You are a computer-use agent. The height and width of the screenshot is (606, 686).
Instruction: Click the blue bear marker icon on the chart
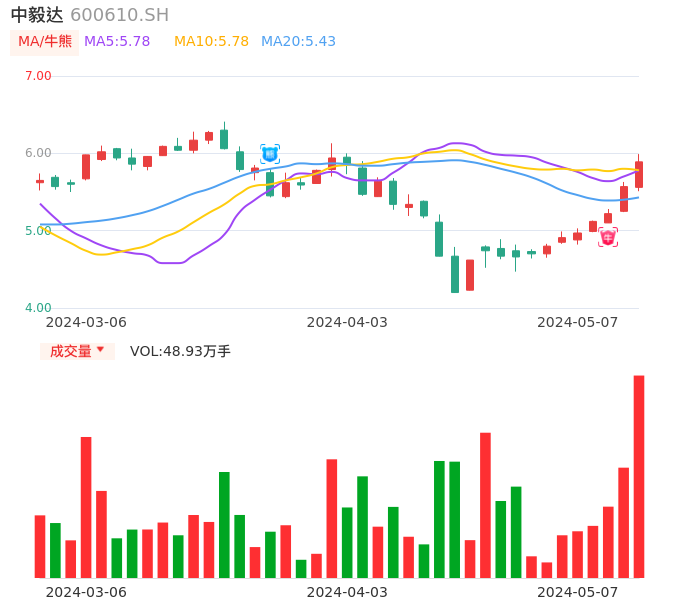coord(270,154)
